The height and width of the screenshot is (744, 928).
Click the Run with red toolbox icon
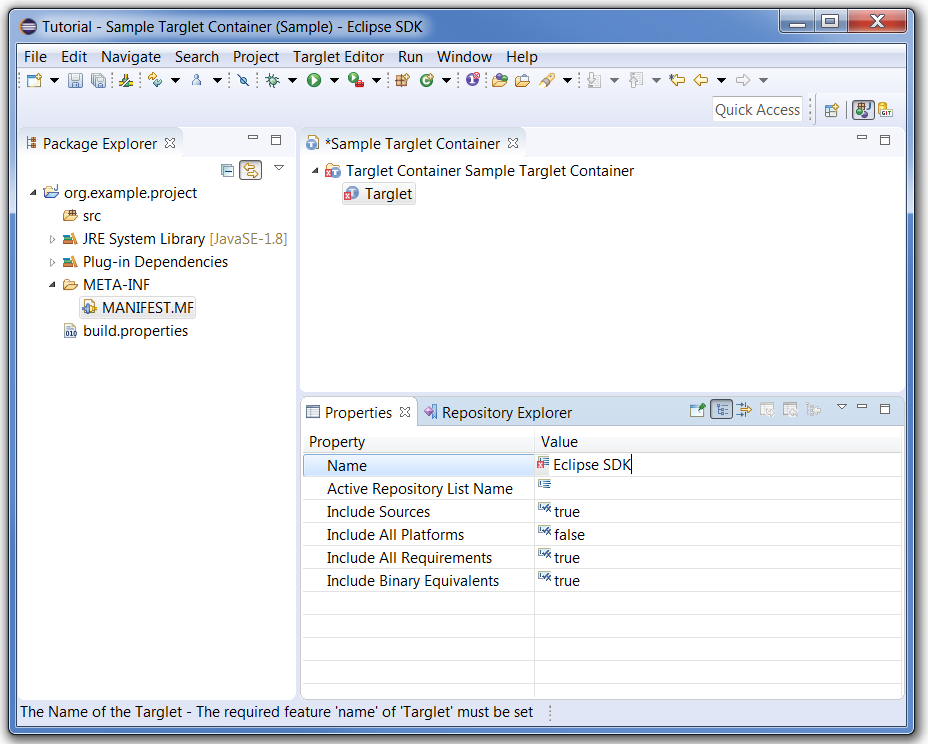click(356, 80)
